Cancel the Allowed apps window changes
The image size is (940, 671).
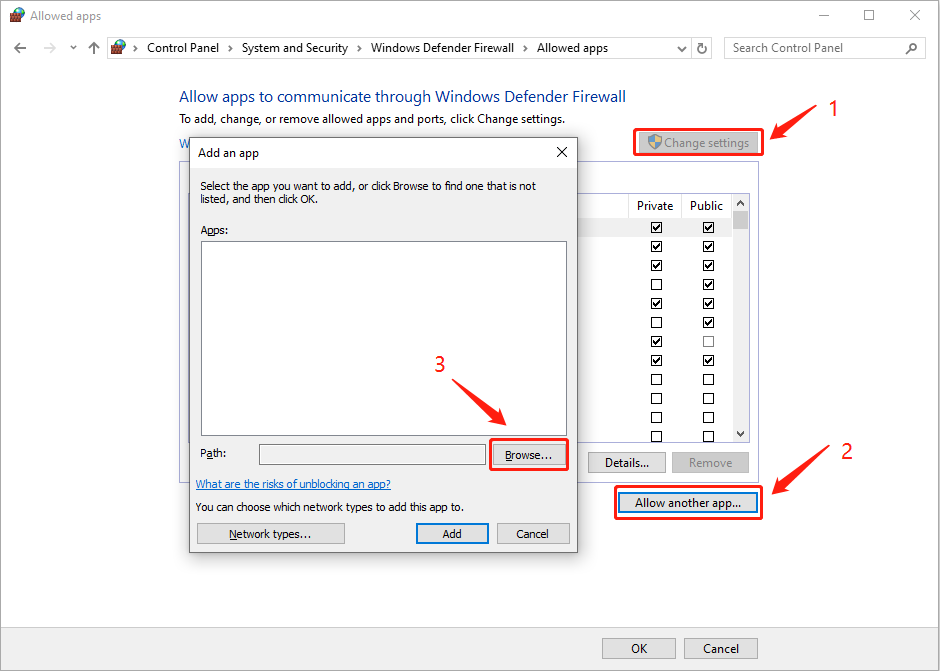coord(721,648)
